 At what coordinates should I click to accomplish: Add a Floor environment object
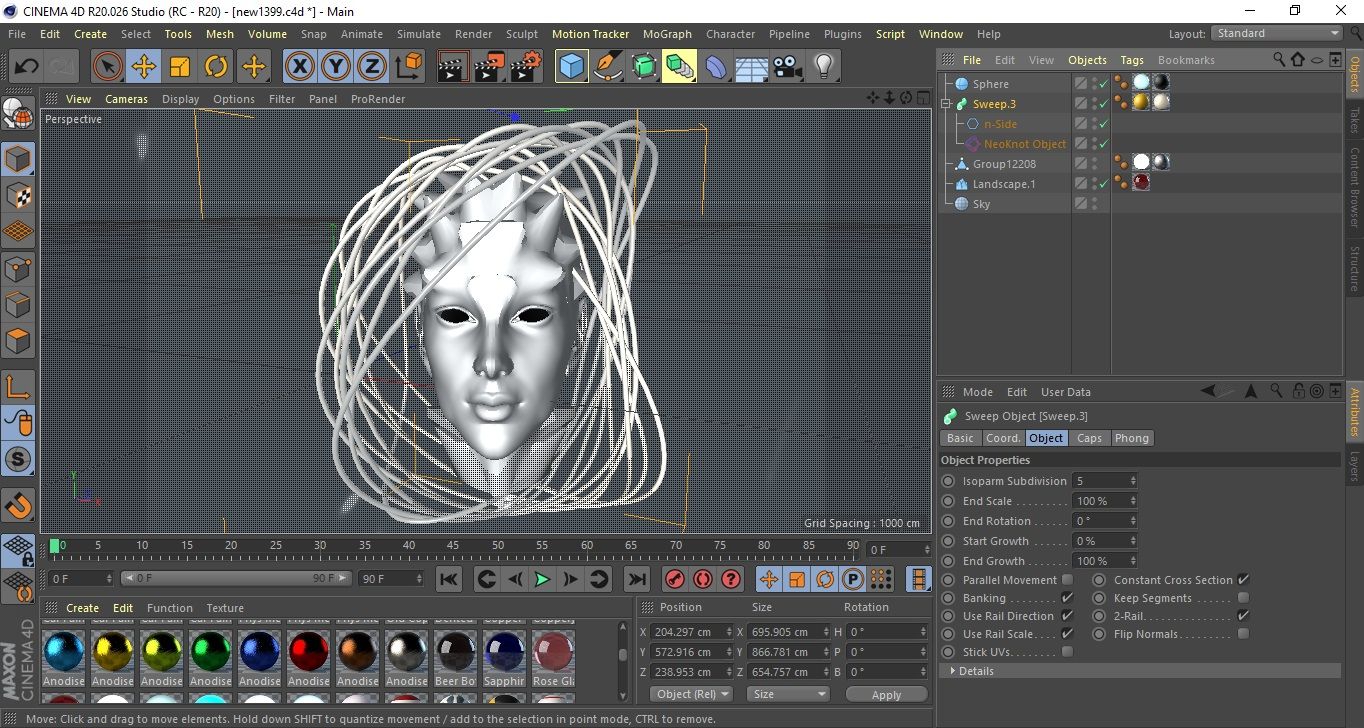pyautogui.click(x=751, y=67)
